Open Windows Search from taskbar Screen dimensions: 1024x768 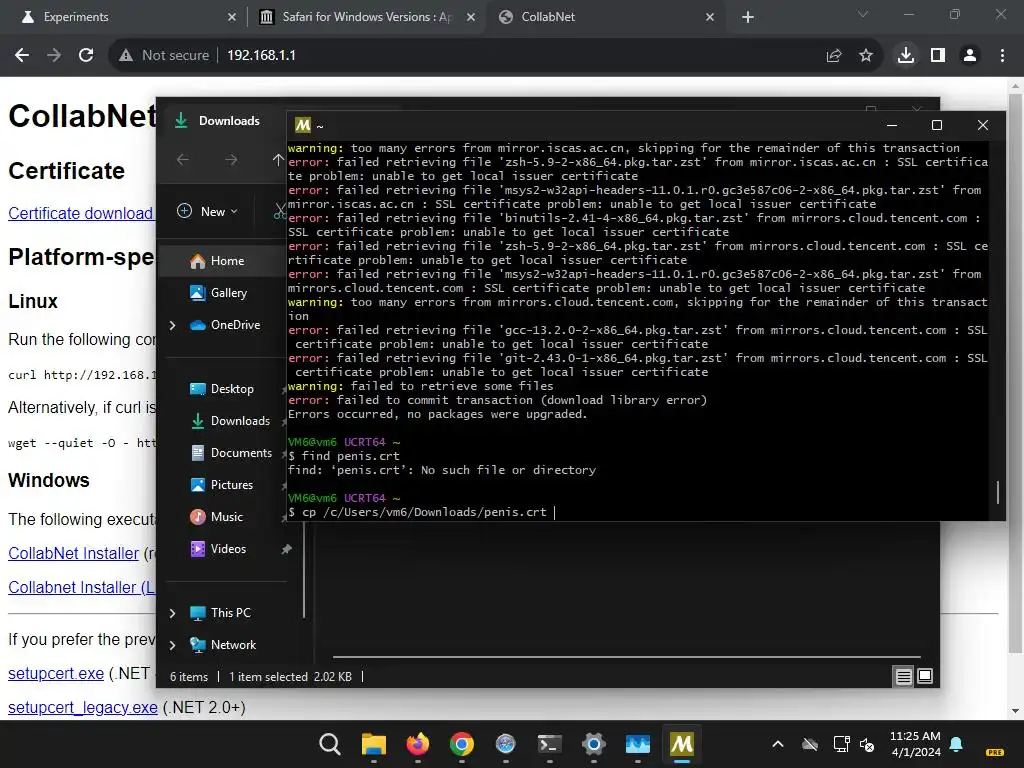tap(330, 744)
